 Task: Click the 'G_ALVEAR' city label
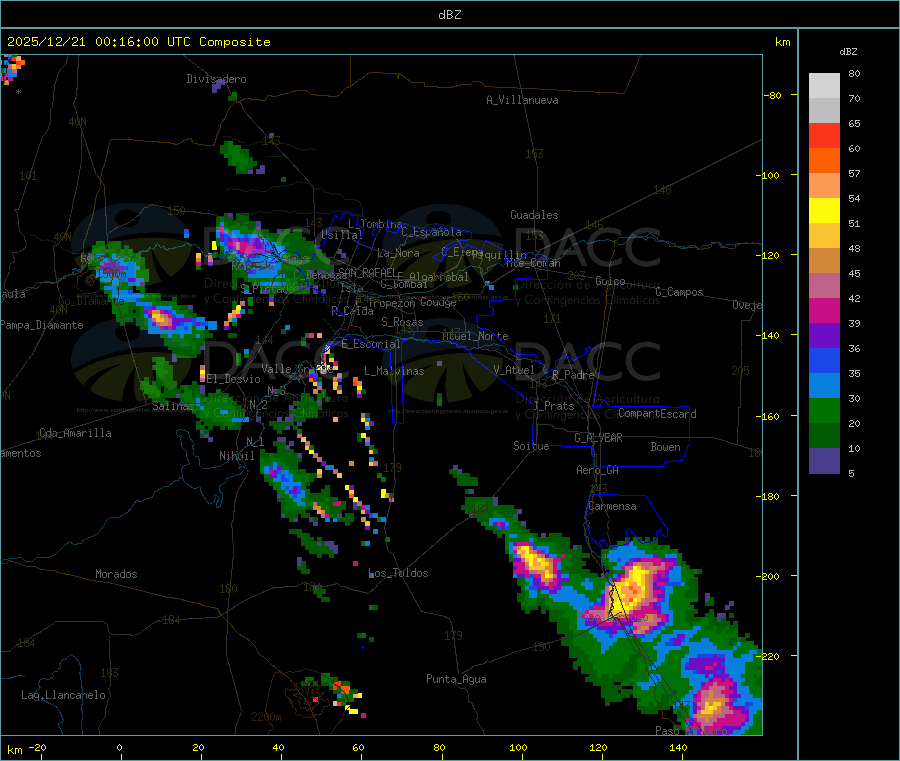pos(598,438)
